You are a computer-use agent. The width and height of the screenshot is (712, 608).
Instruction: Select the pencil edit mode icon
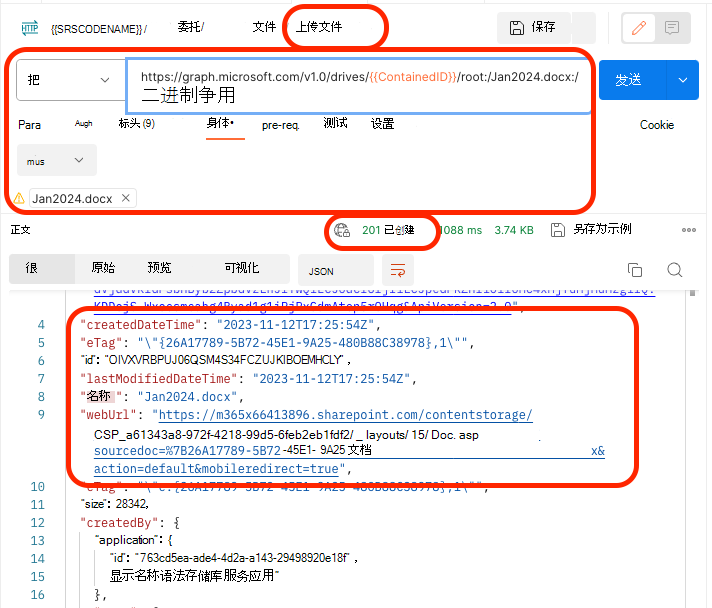click(x=638, y=28)
